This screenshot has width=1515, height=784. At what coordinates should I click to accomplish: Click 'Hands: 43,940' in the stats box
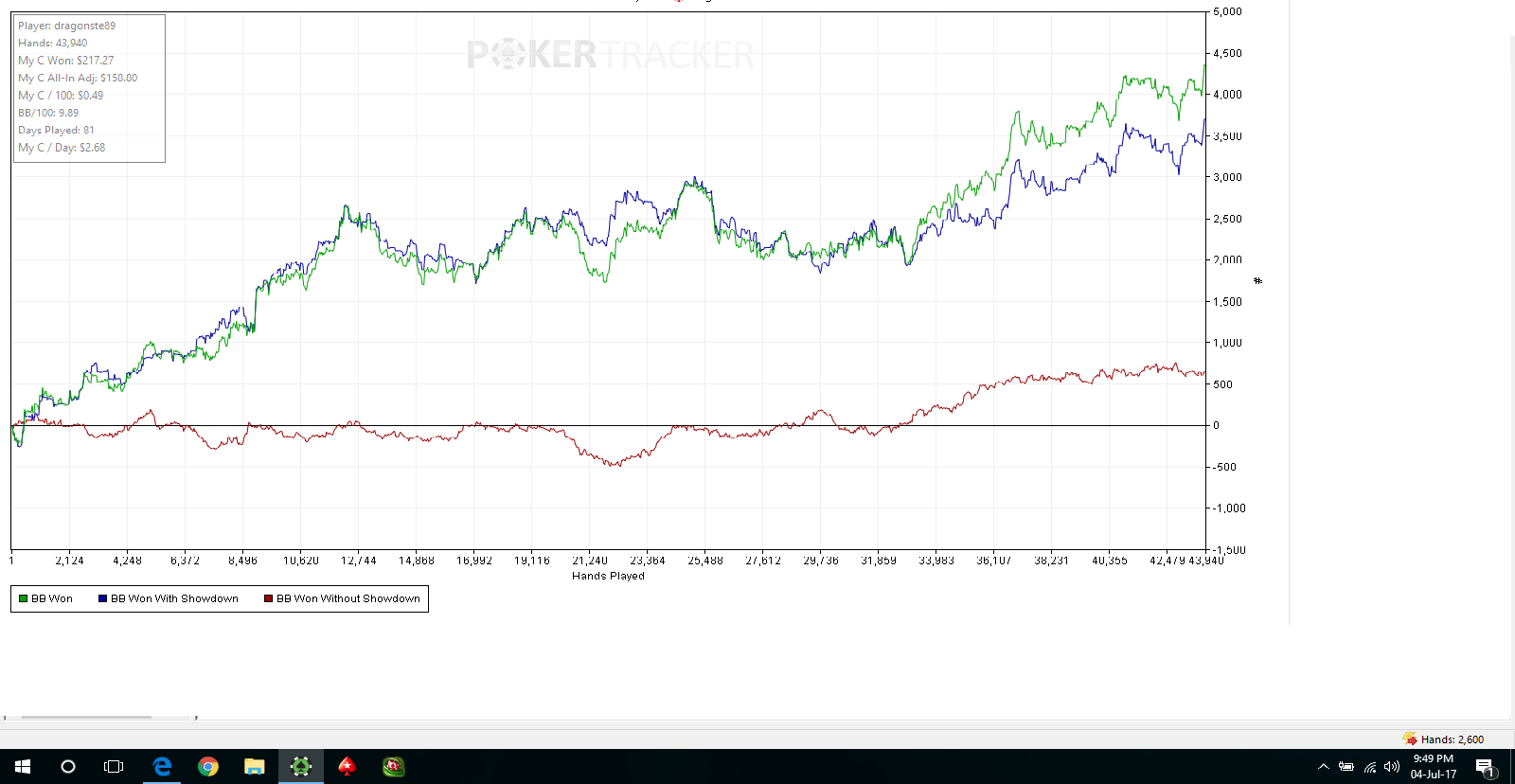pyautogui.click(x=53, y=43)
